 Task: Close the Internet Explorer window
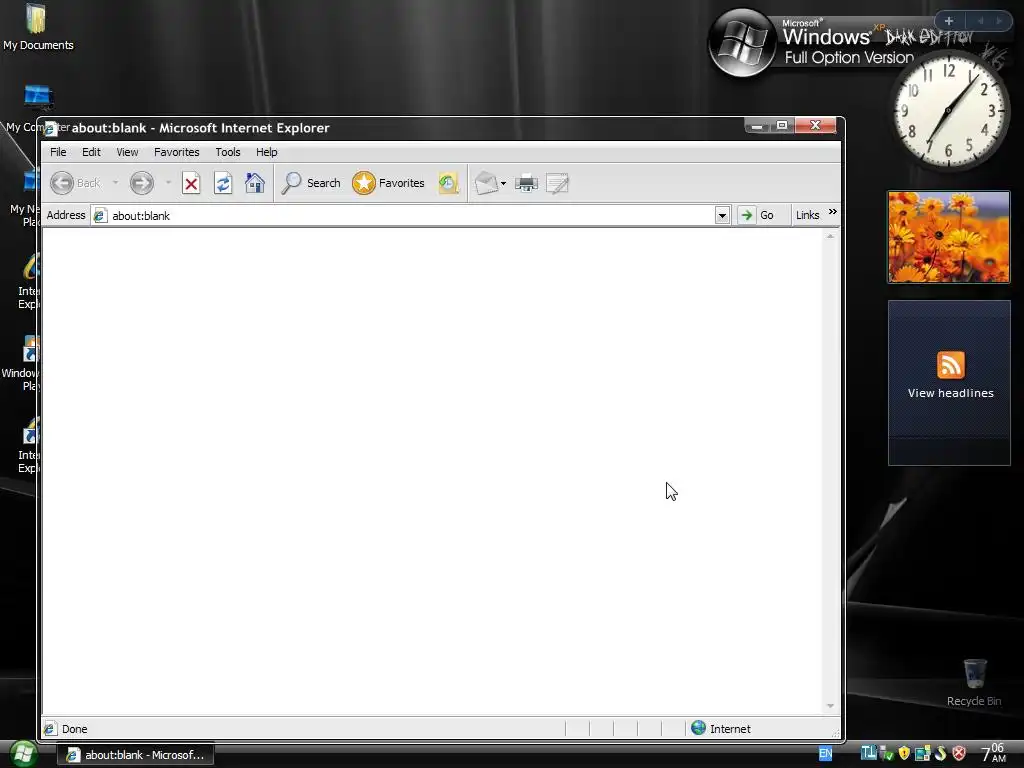815,125
